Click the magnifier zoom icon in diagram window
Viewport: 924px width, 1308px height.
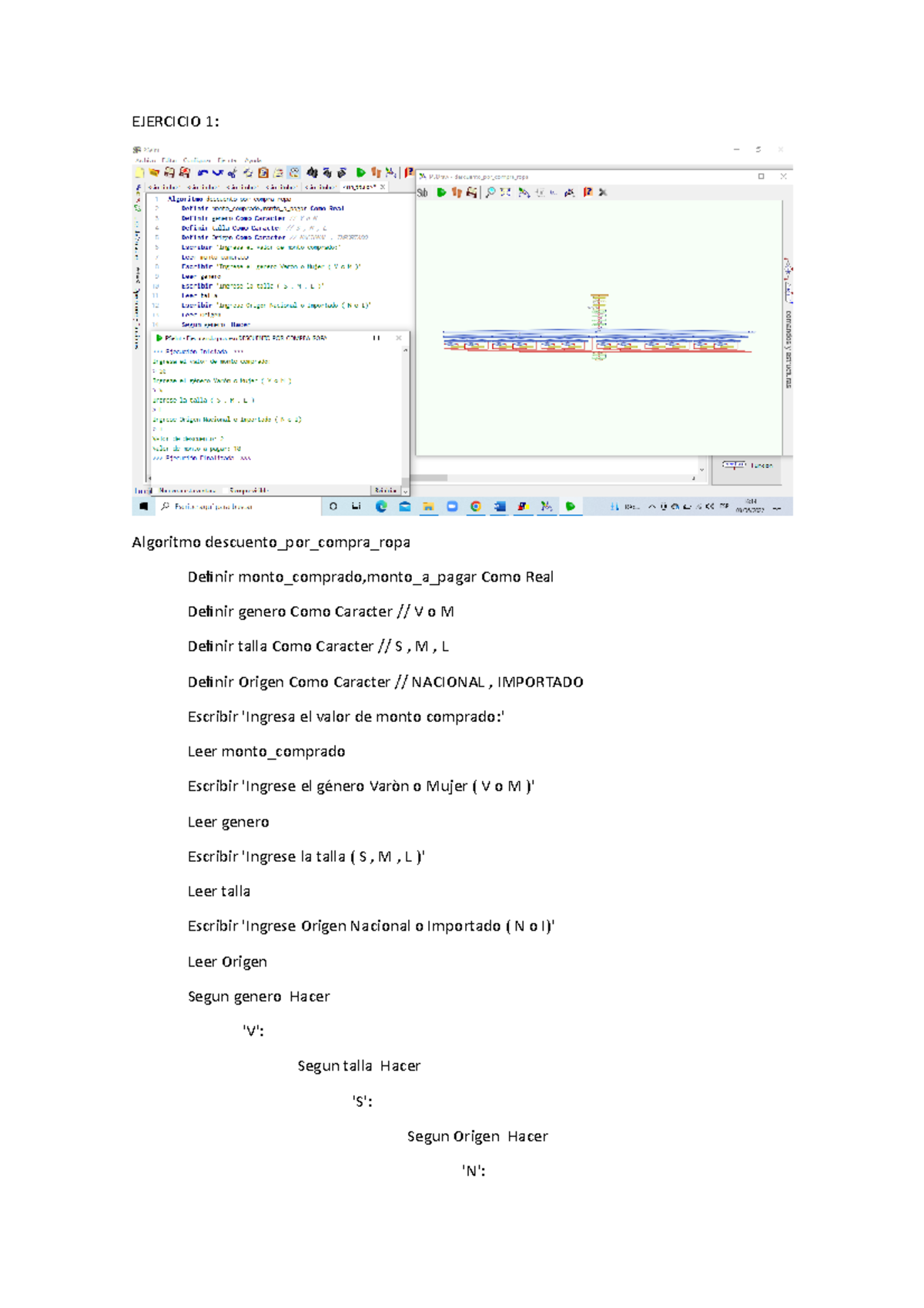tap(490, 193)
